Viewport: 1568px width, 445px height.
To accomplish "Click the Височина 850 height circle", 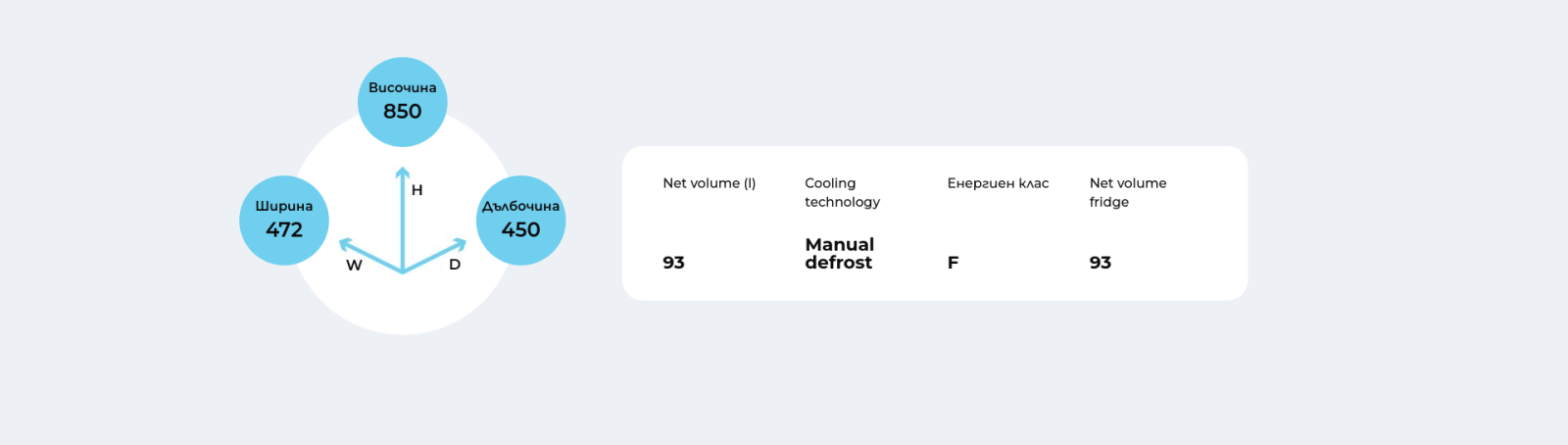I will [403, 102].
